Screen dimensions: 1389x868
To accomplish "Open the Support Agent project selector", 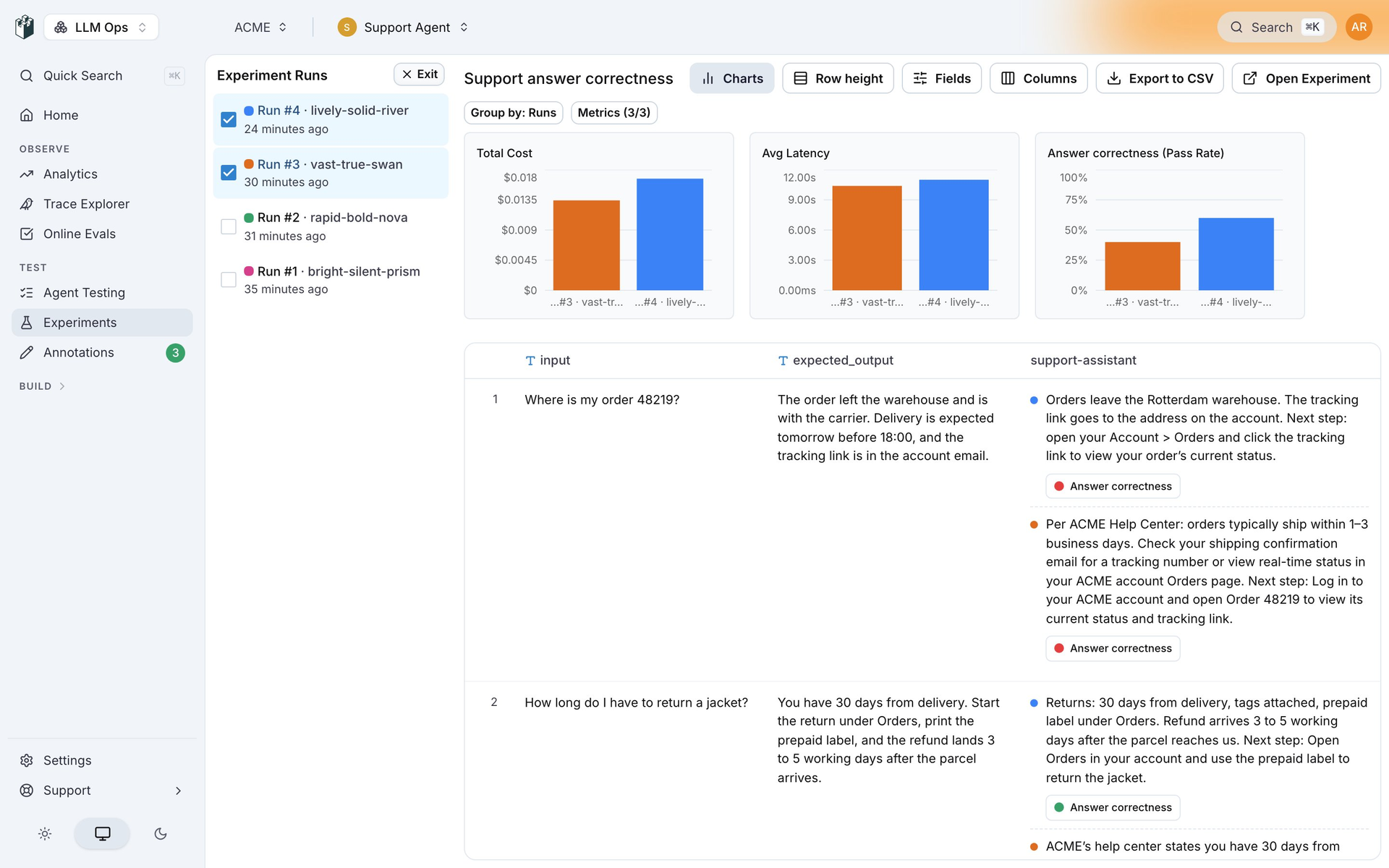I will click(x=403, y=27).
